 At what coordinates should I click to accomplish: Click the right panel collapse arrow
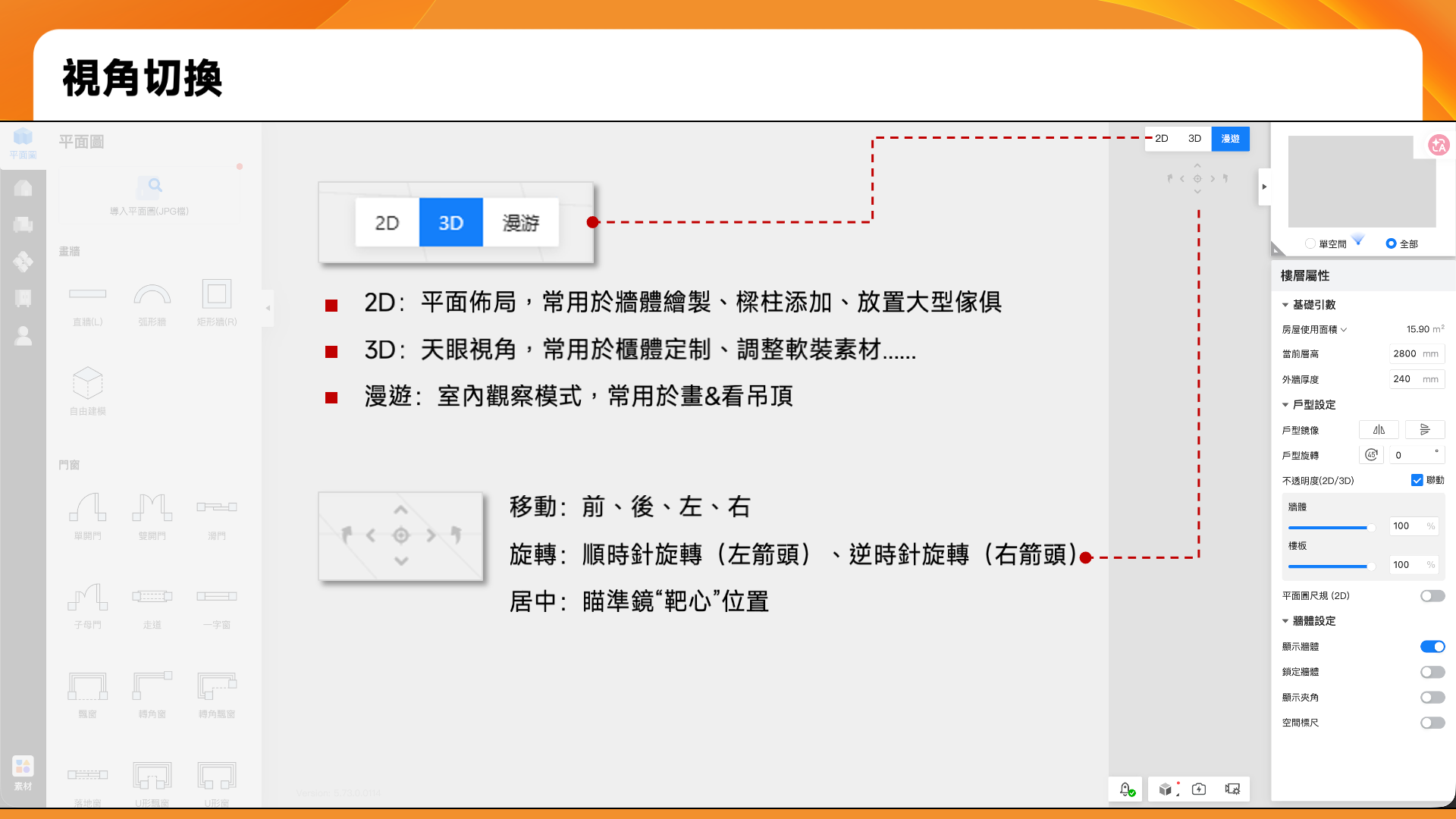pyautogui.click(x=1264, y=187)
